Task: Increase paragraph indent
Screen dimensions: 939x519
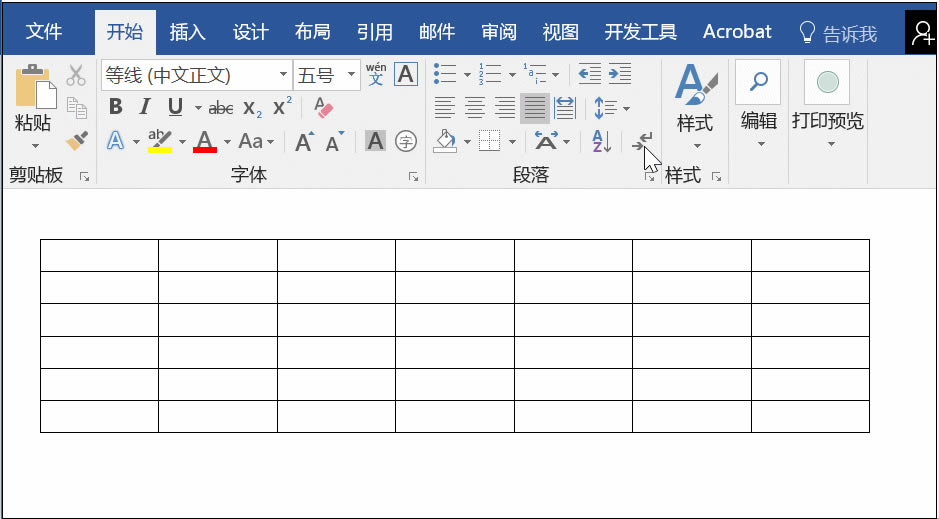Action: (620, 74)
